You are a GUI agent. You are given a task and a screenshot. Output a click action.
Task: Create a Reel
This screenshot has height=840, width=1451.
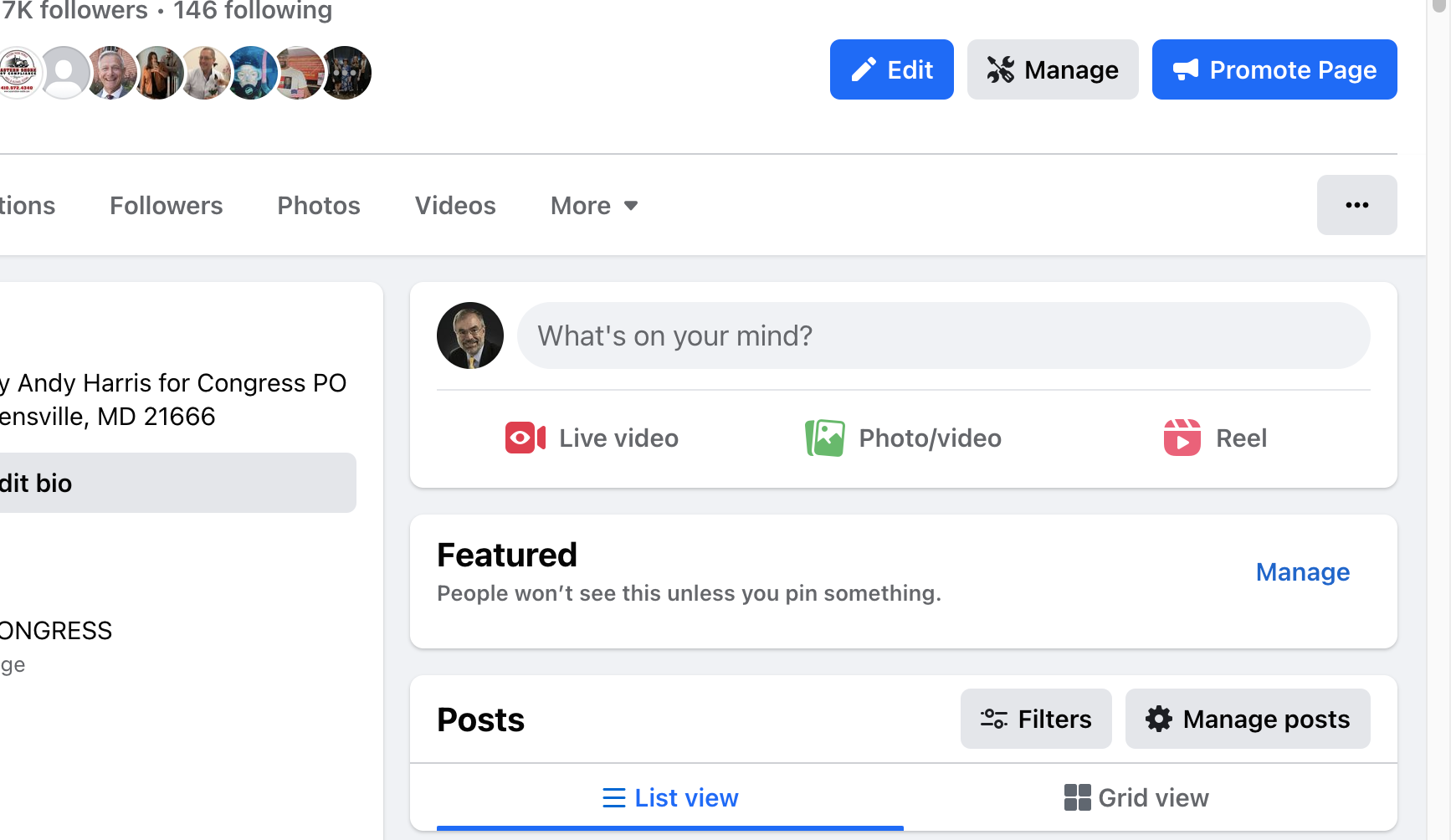(1215, 438)
